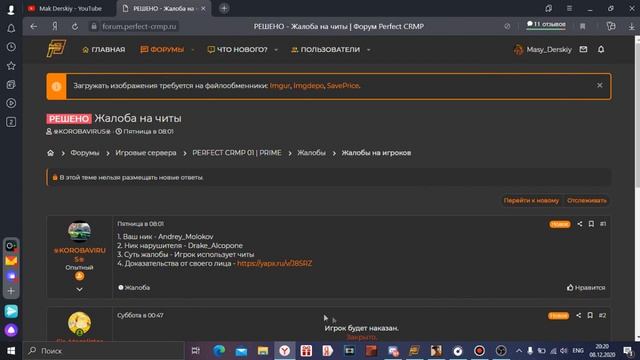Reload the page with the refresh button
Screen dimensions: 640x360
pyautogui.click(x=75, y=26)
